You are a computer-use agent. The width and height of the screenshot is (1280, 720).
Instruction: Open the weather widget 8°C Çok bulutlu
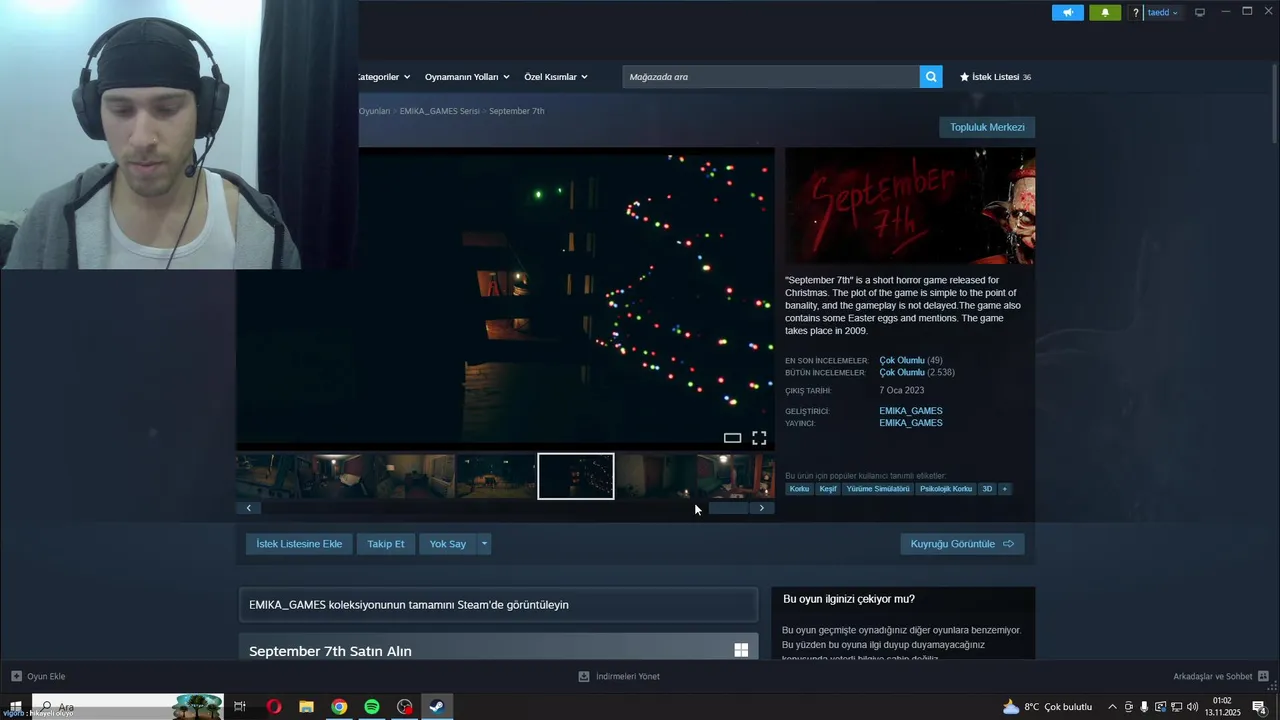click(1047, 707)
